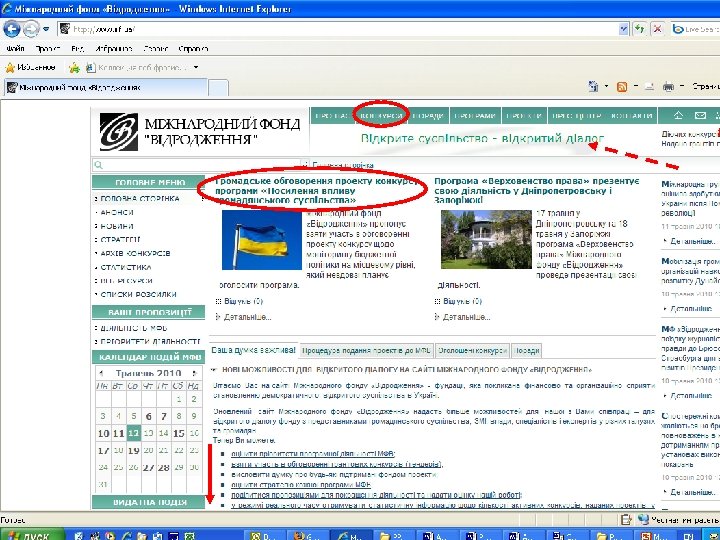Click the Print icon in command bar
Screen dimensions: 720x540
point(668,86)
